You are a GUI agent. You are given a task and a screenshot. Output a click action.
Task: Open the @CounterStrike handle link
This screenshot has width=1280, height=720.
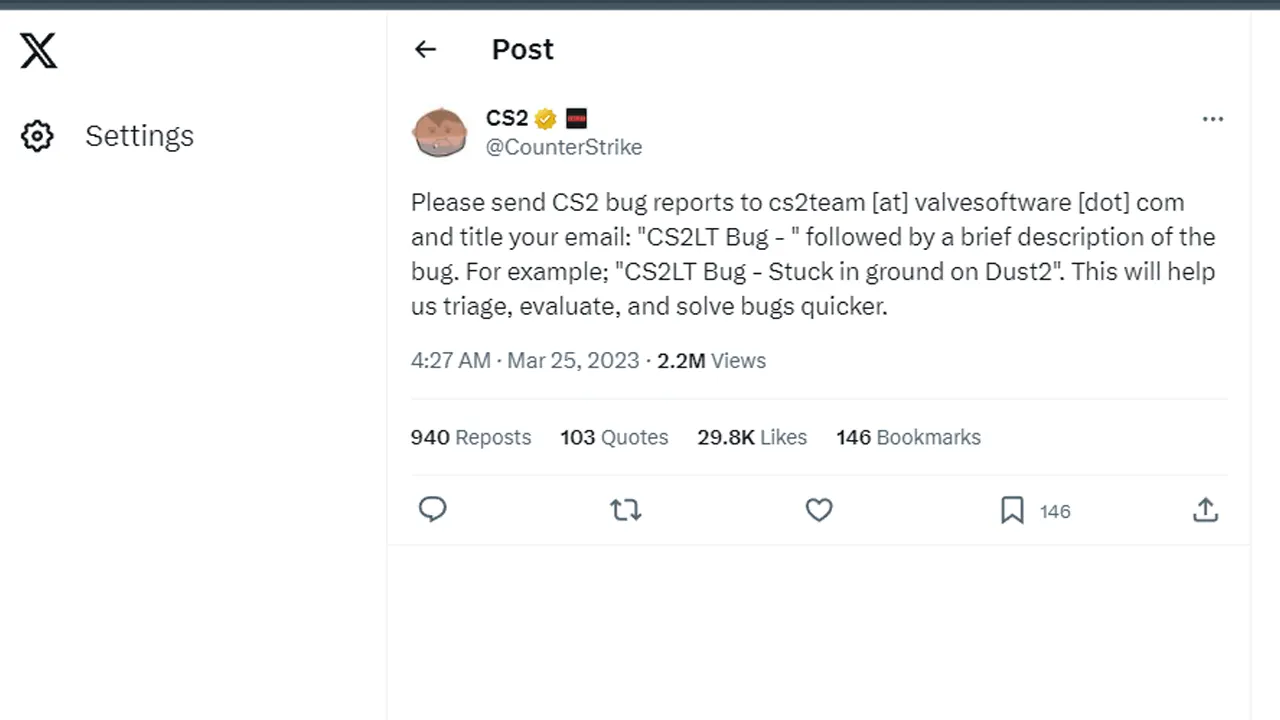click(564, 147)
